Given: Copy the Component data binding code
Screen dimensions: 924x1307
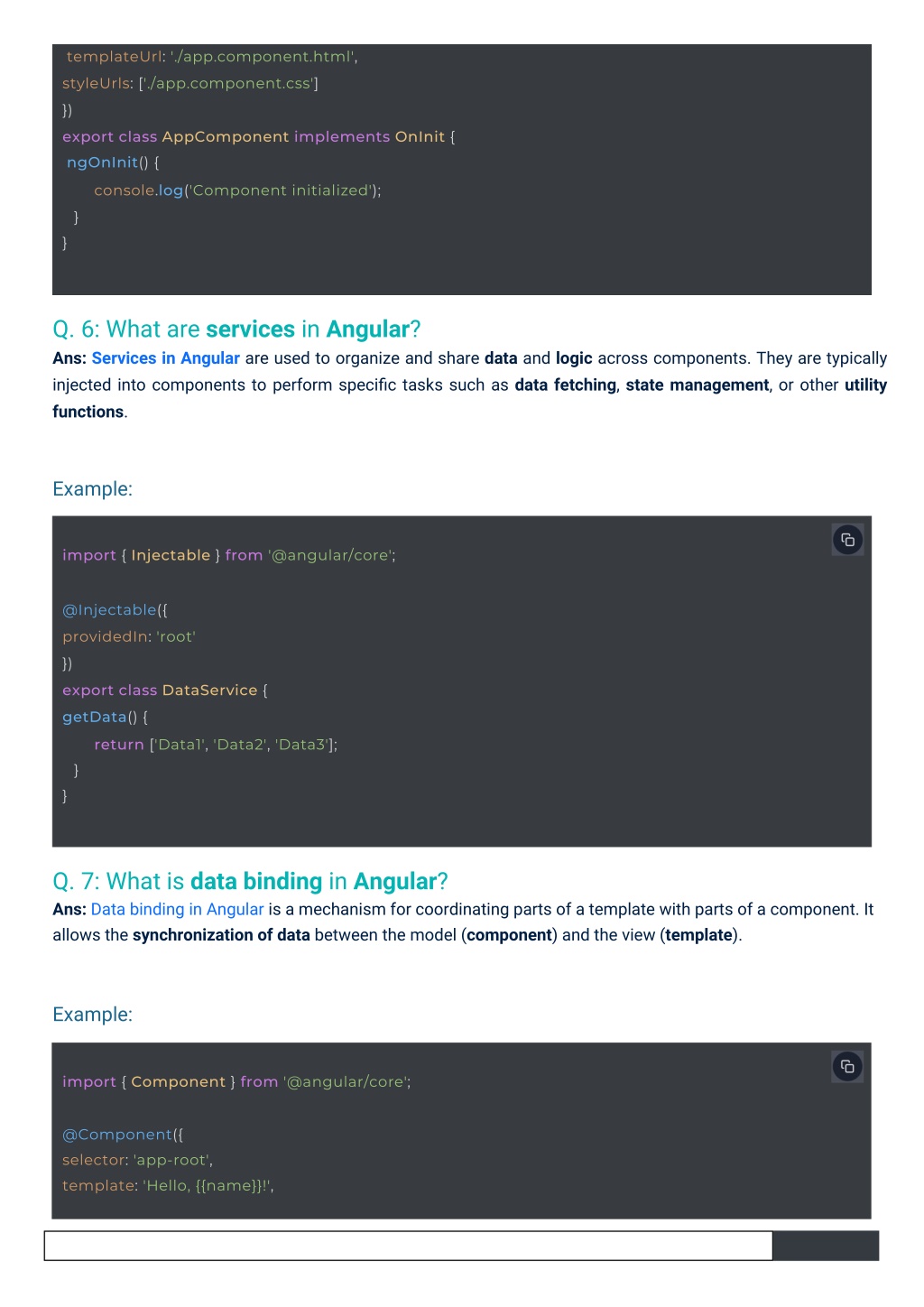Looking at the screenshot, I should tap(847, 1066).
